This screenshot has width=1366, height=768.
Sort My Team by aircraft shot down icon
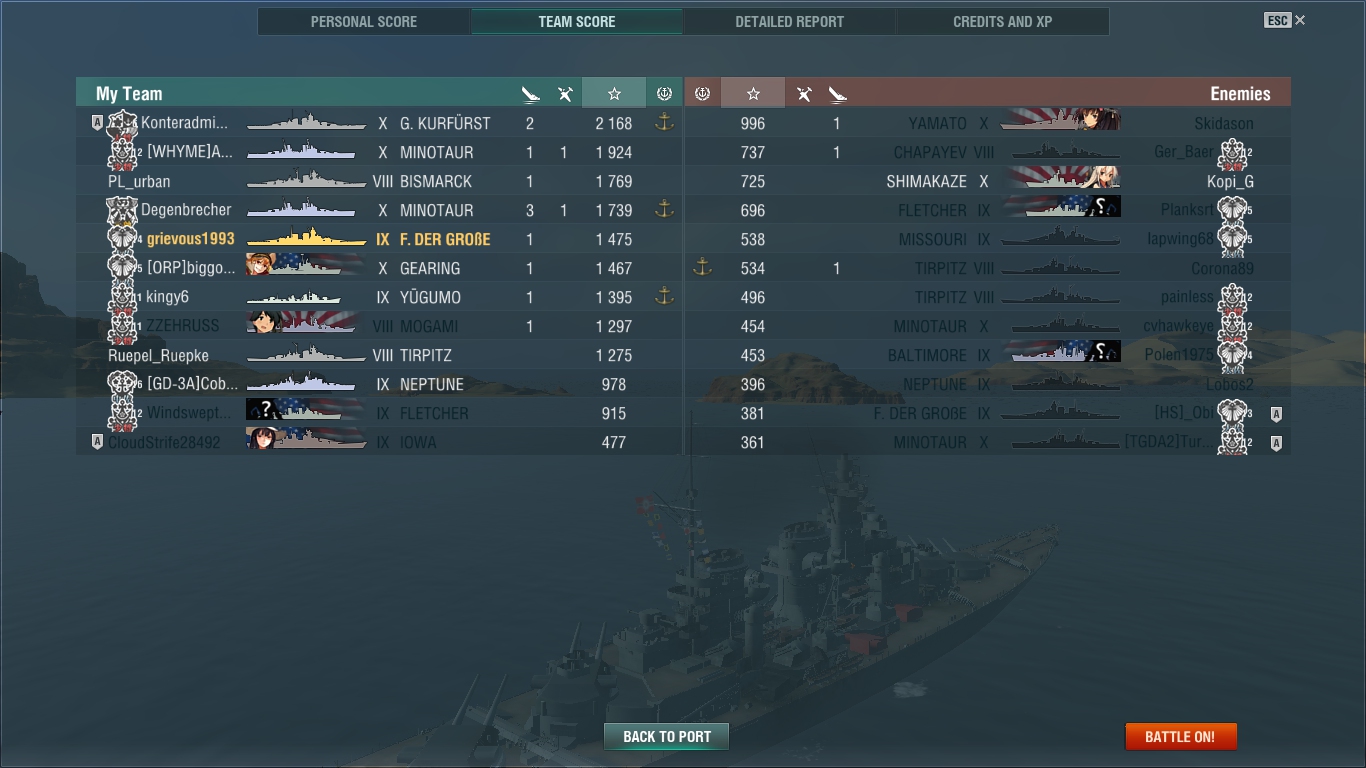(565, 94)
